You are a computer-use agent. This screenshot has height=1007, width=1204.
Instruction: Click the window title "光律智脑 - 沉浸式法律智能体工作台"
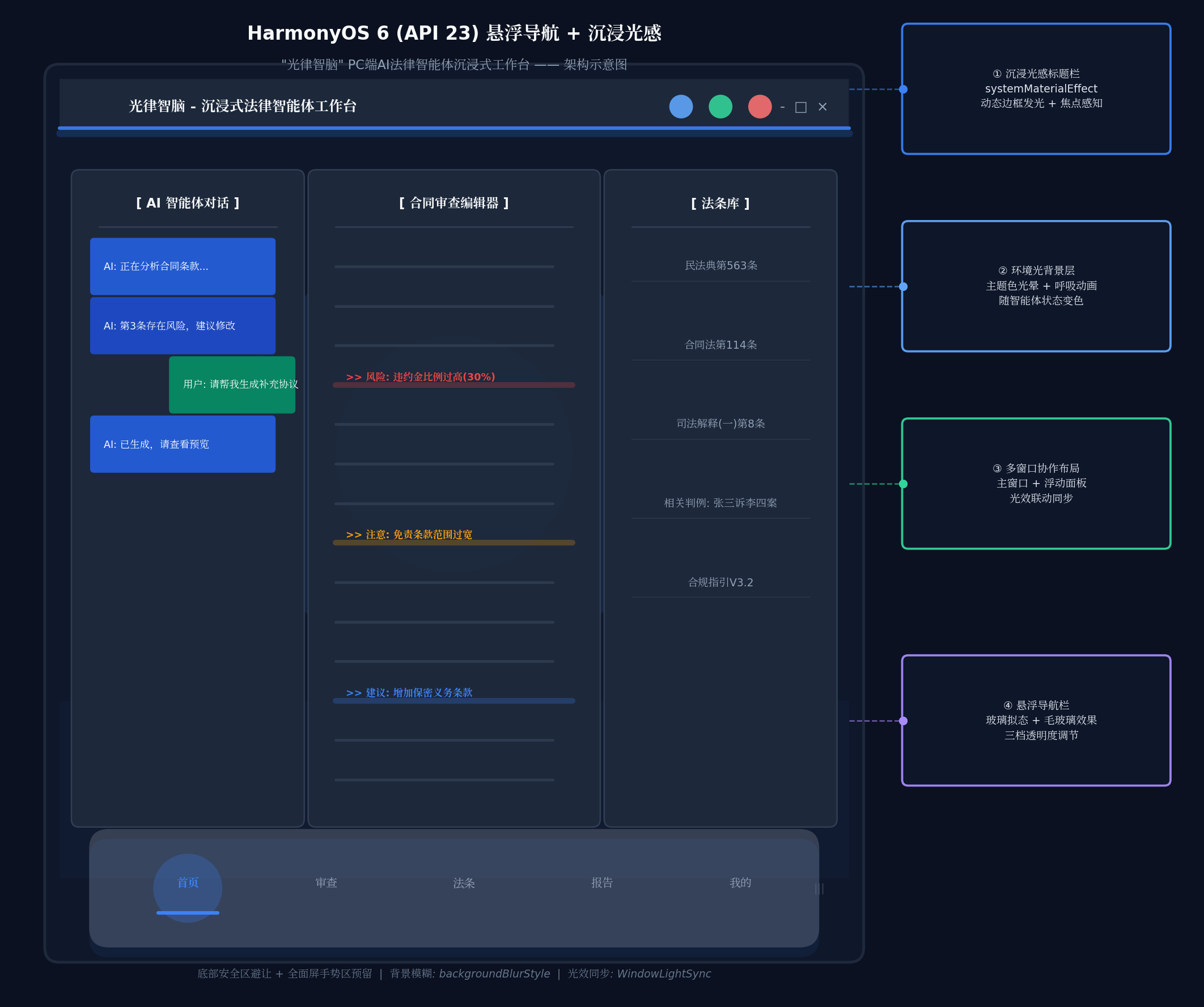click(243, 107)
